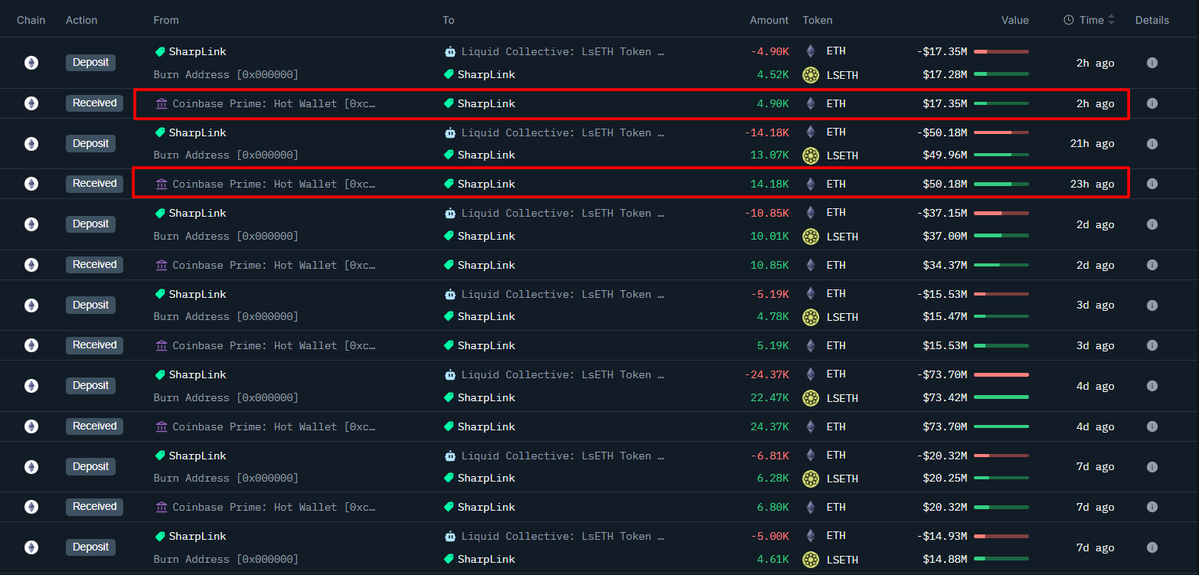
Task: Select the 4.78K LSETH amount
Action: click(x=773, y=317)
